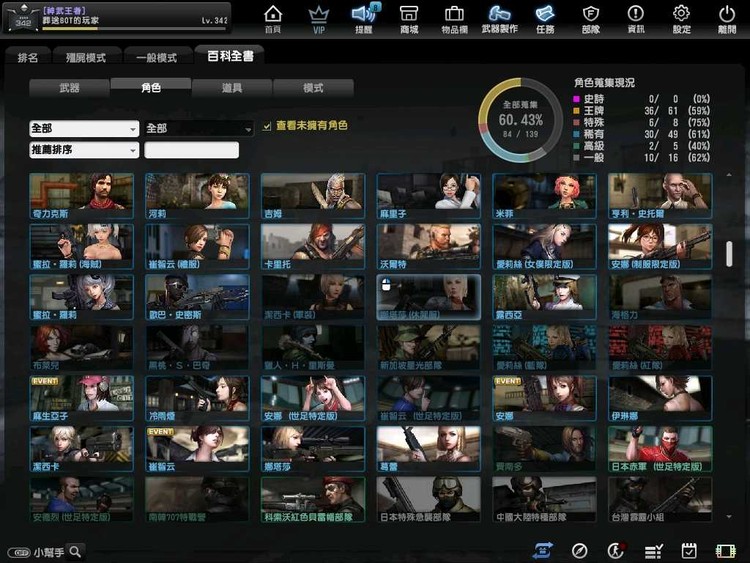Open the VIP crown icon
This screenshot has height=563, width=750.
(318, 19)
